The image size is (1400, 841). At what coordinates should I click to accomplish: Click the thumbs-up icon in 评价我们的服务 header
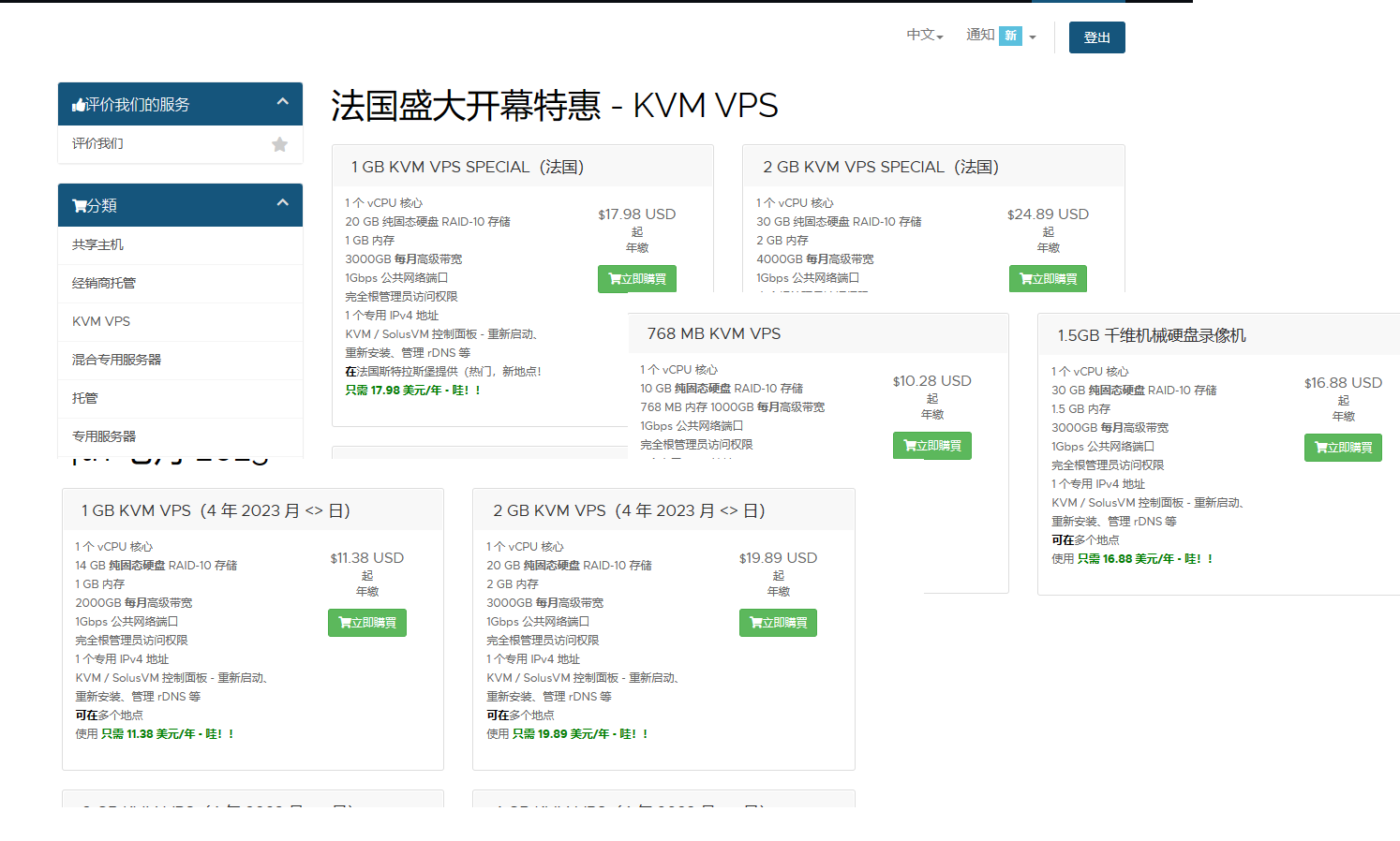coord(79,105)
